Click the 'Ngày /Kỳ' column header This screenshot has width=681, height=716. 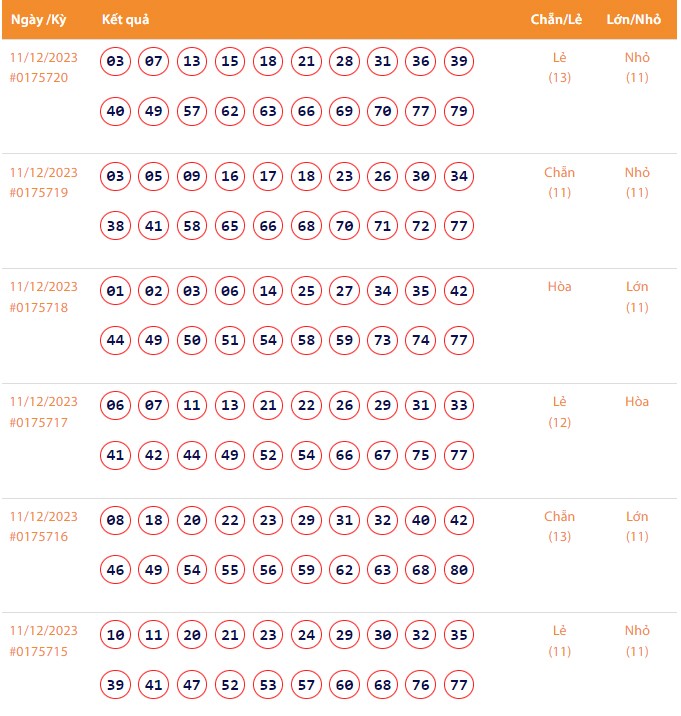click(x=39, y=20)
